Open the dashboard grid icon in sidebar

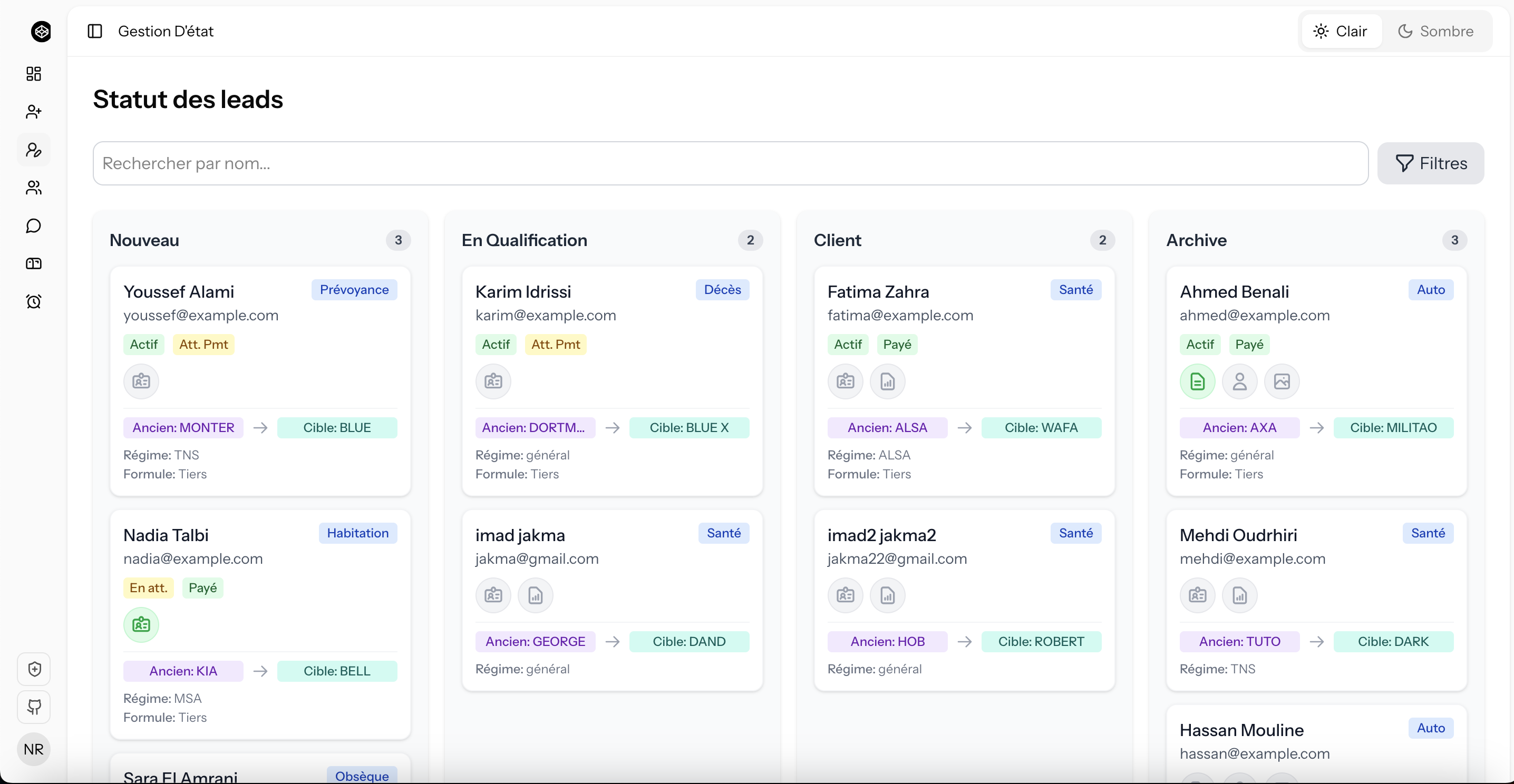pyautogui.click(x=34, y=73)
